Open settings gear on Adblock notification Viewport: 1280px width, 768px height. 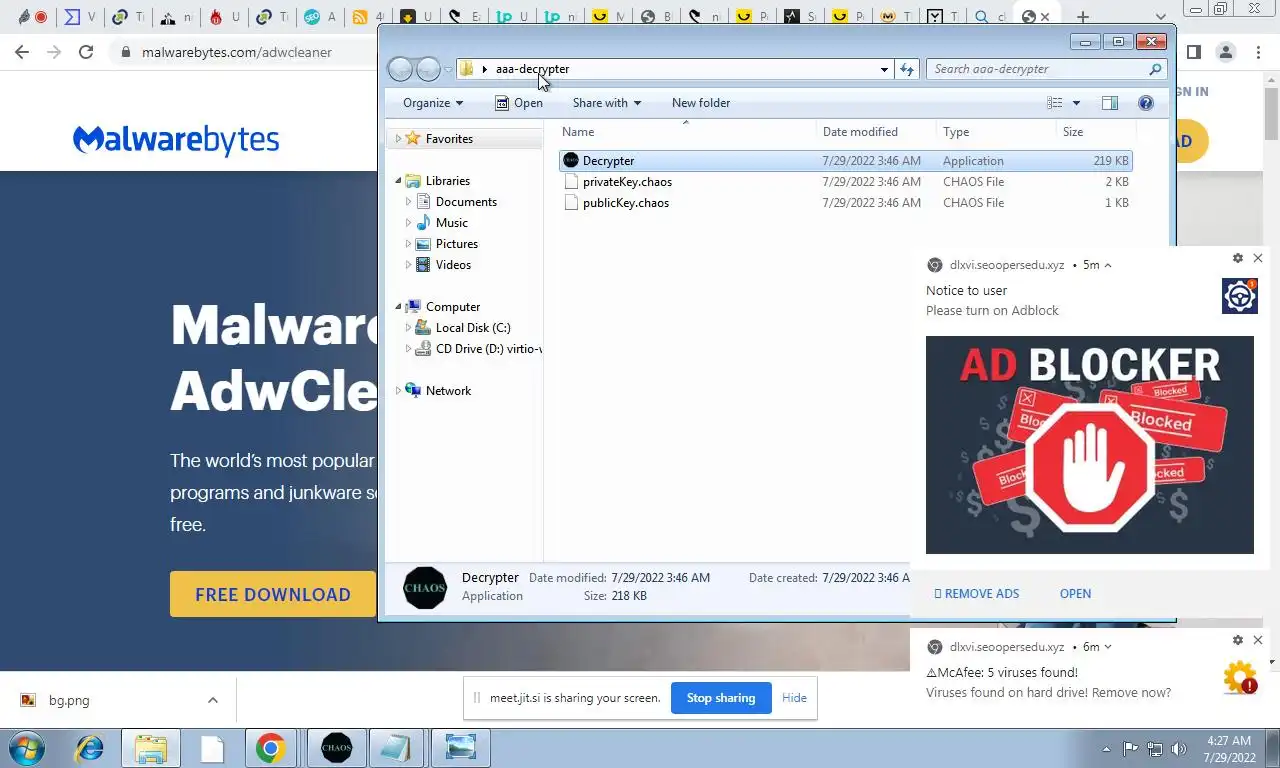[x=1238, y=258]
